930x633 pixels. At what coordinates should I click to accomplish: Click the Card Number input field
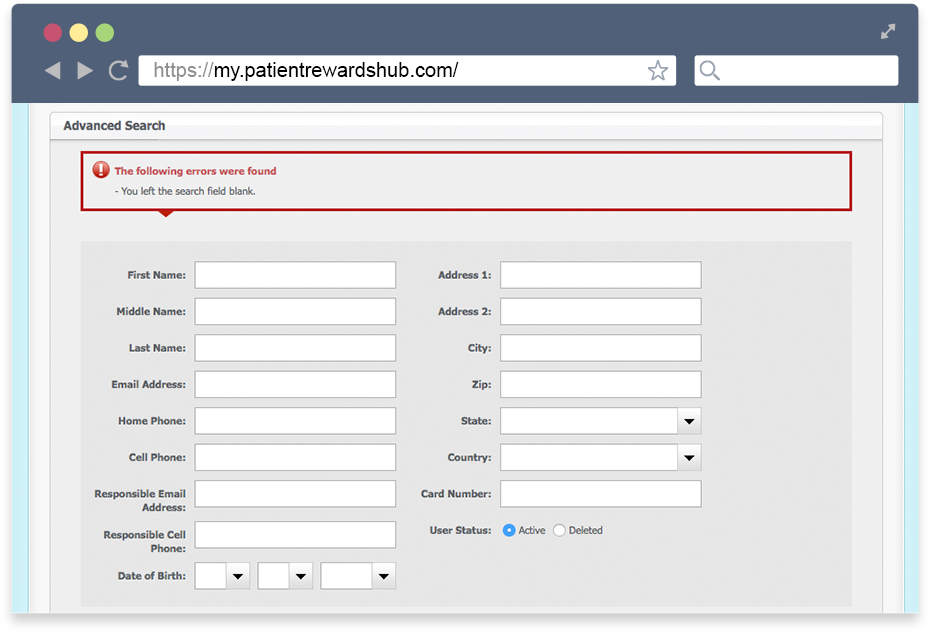(x=601, y=494)
